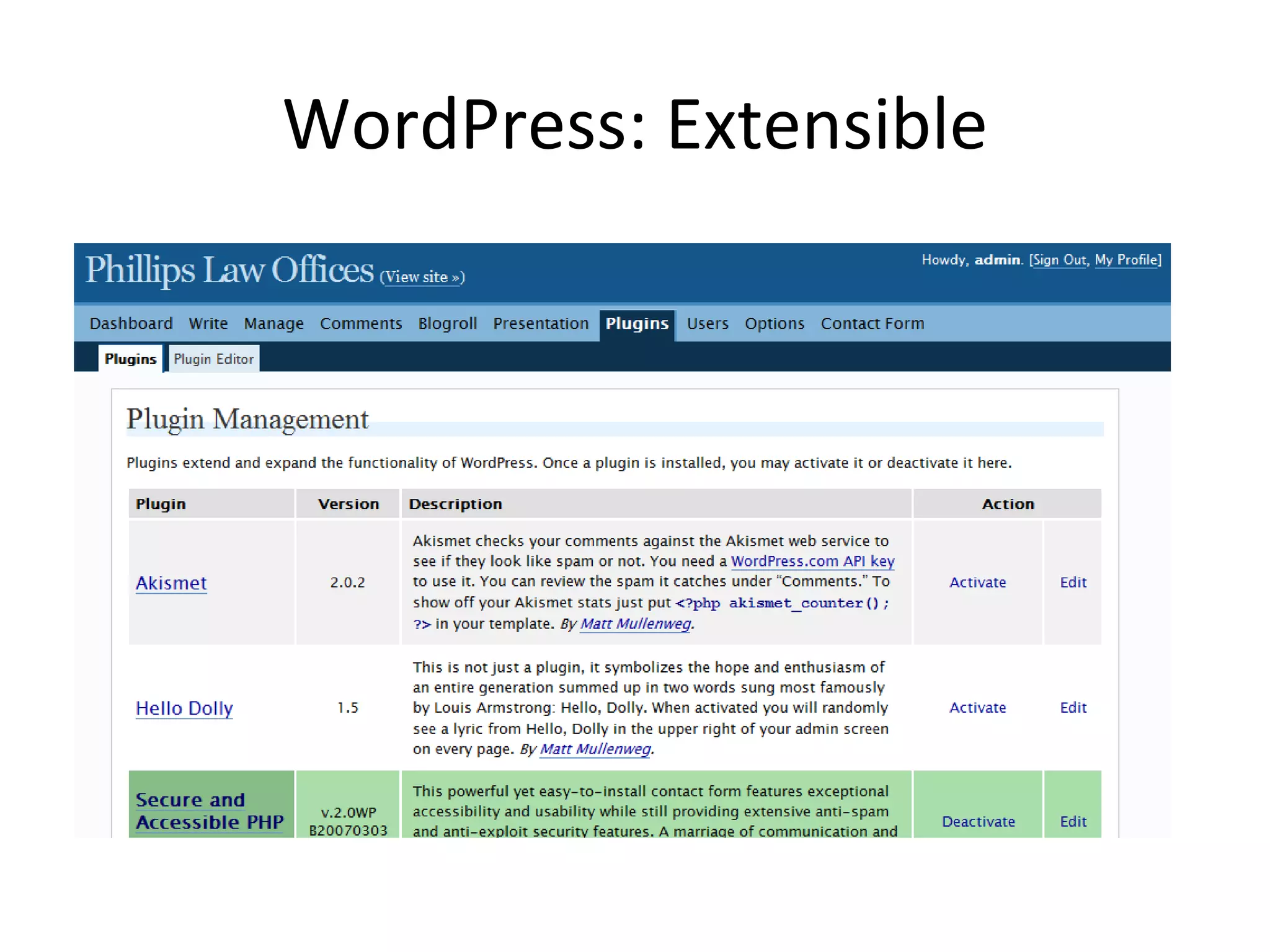Viewport: 1270px width, 952px height.
Task: Activate the Hello Dolly plugin
Action: 978,708
